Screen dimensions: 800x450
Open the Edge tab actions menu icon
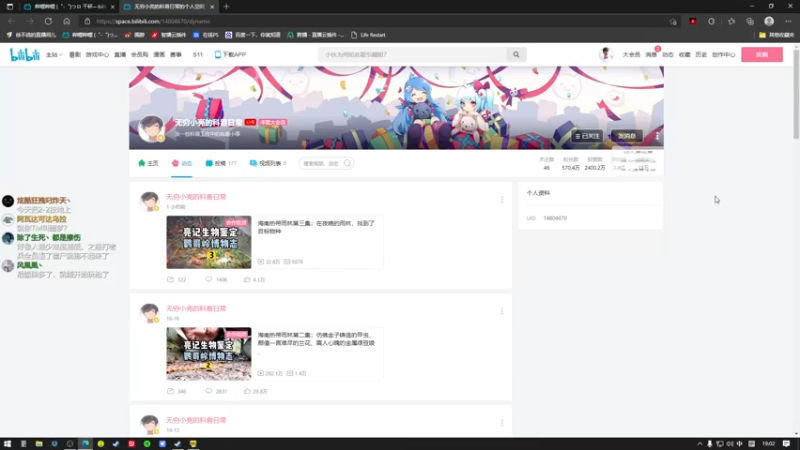(x=10, y=7)
